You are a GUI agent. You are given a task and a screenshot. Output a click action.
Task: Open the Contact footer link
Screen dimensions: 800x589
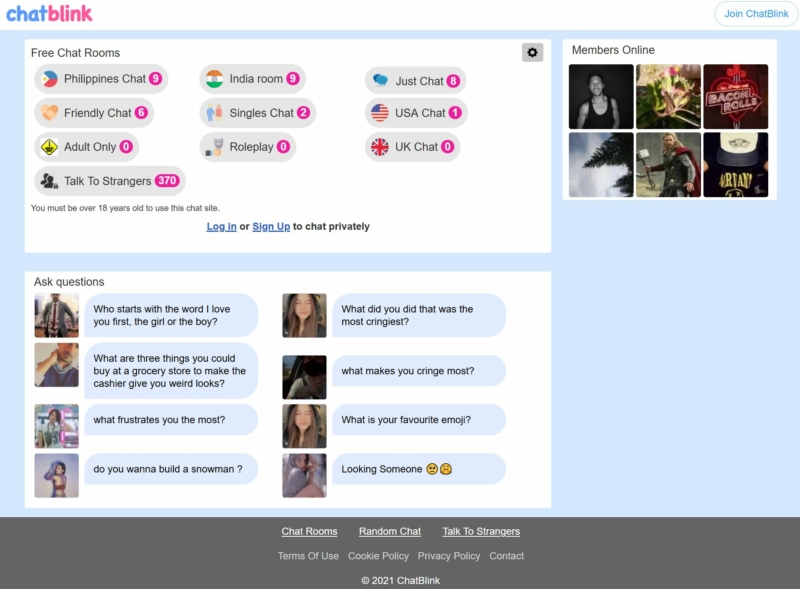507,556
